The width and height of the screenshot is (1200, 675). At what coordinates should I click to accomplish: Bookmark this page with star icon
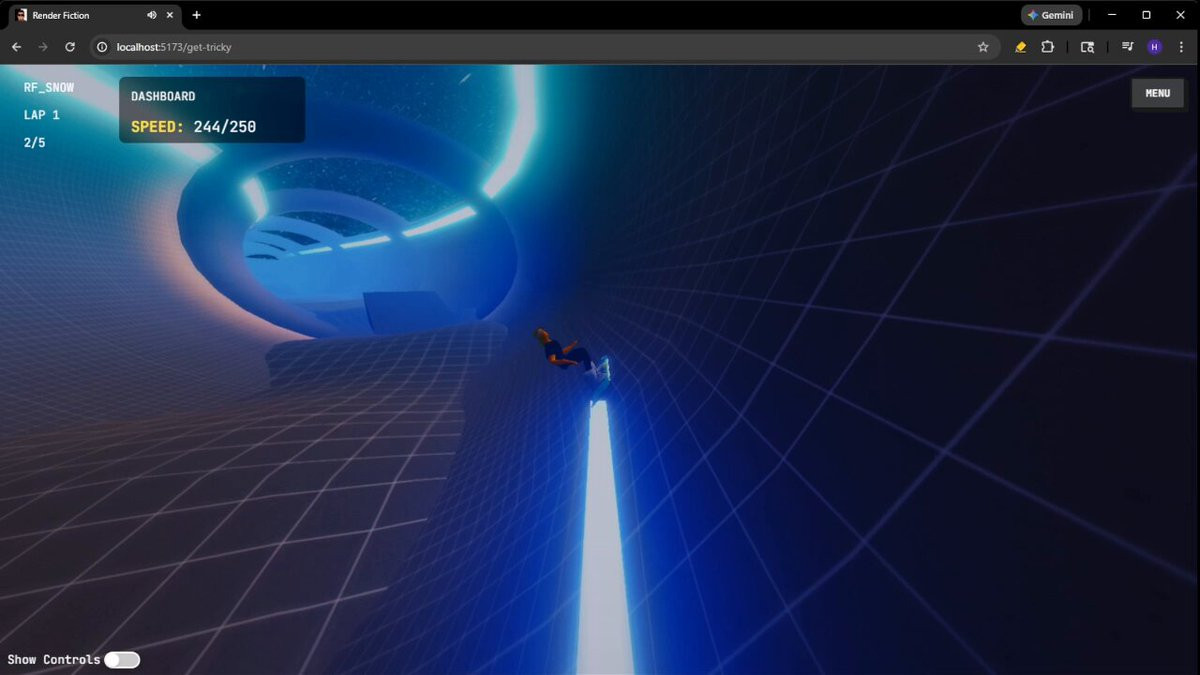click(983, 47)
